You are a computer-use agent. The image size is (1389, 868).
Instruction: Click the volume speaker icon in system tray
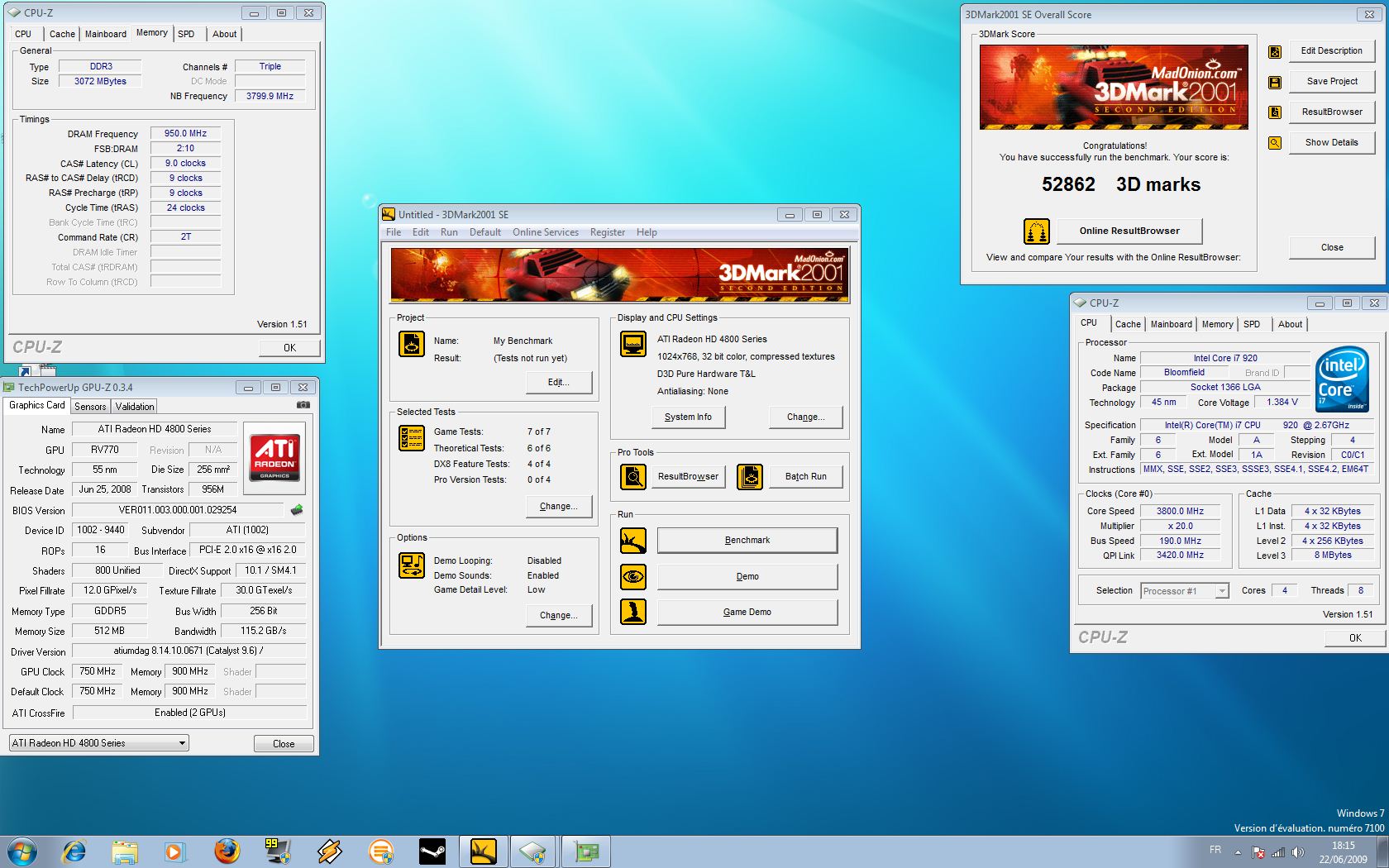1297,852
